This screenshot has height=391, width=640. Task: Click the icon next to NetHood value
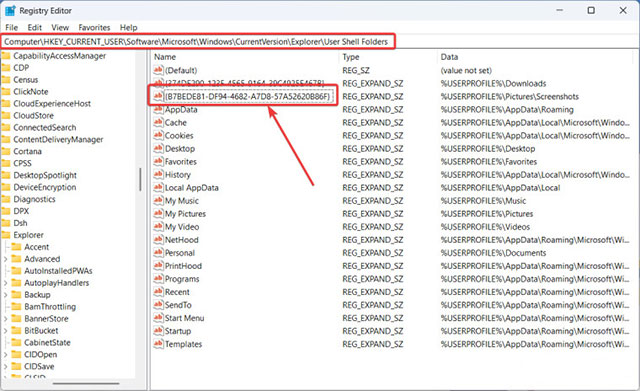point(158,240)
